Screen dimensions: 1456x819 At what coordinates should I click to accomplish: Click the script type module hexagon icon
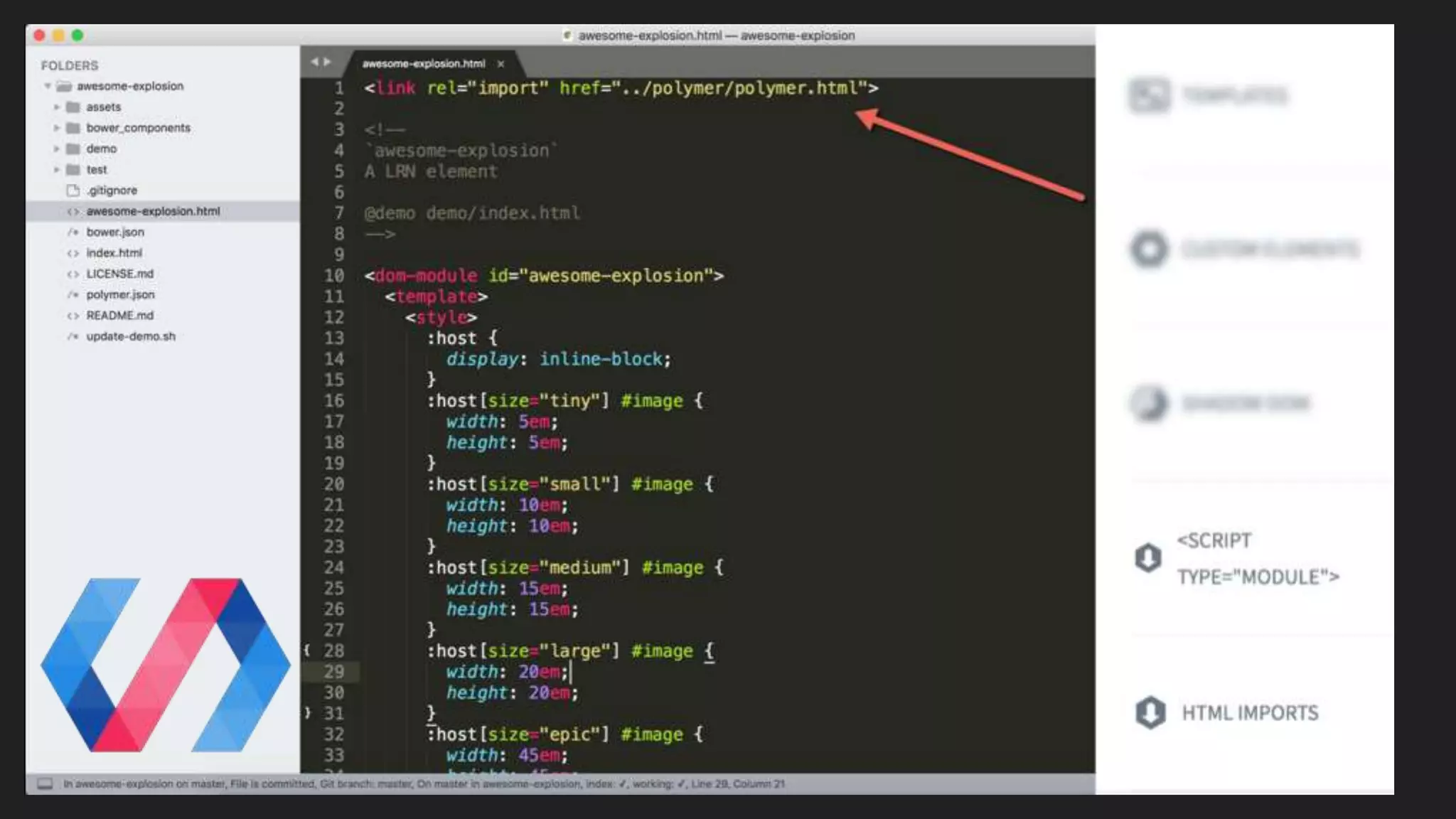1148,558
